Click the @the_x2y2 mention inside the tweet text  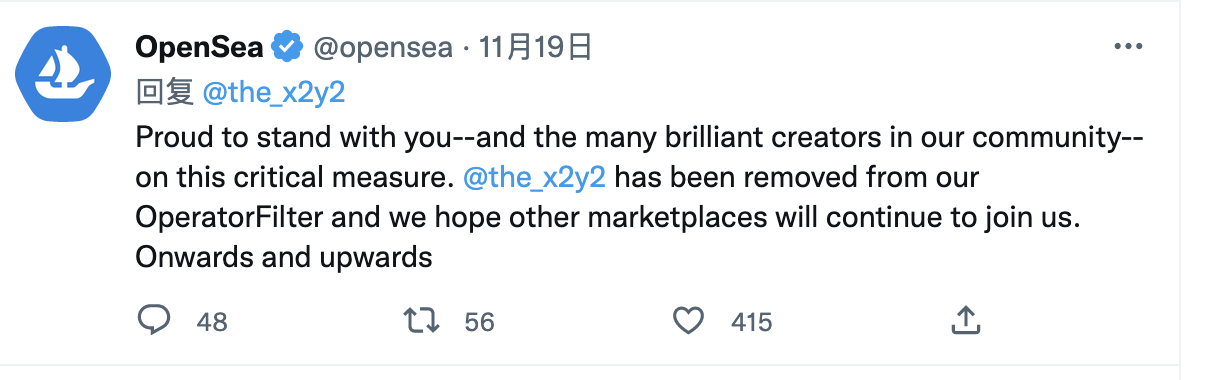[x=536, y=177]
